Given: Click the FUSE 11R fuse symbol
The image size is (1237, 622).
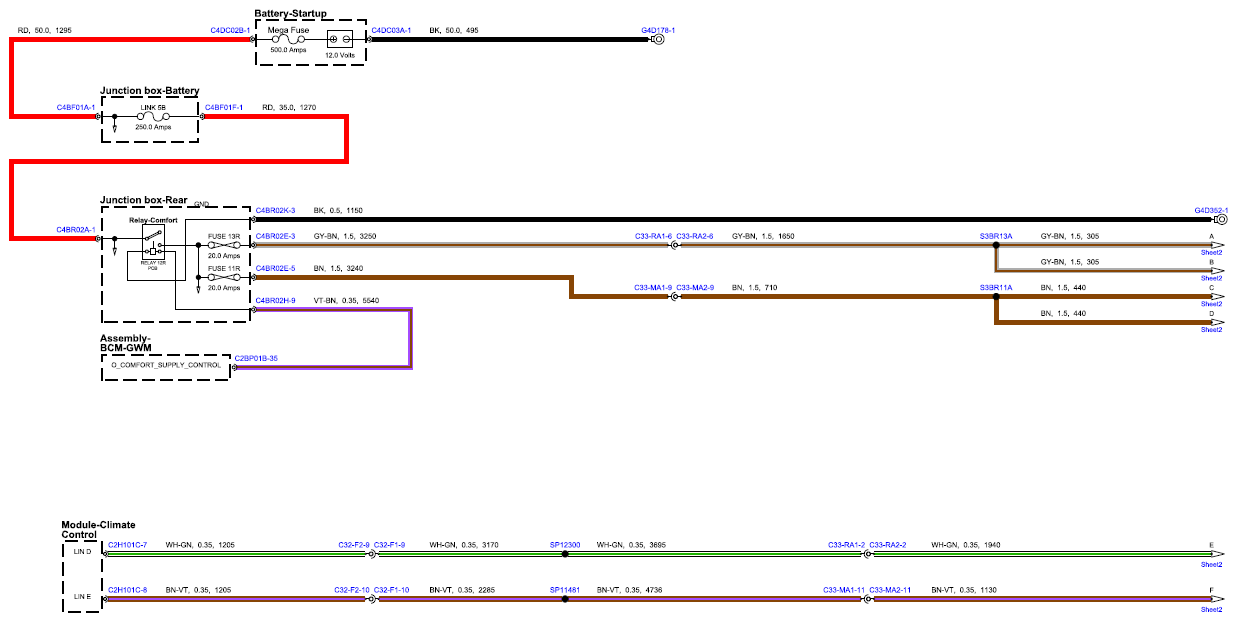Looking at the screenshot, I should pos(223,278).
